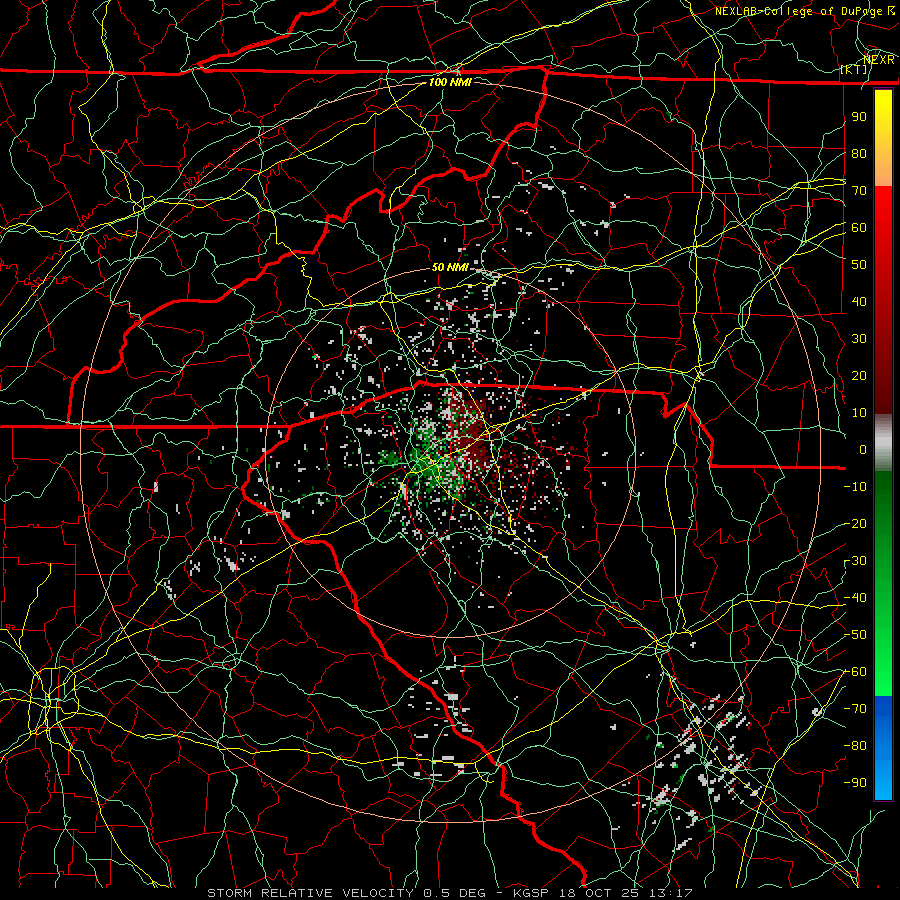Click the blue bottom segment of the color bar
Screen dimensions: 900x900
[x=883, y=748]
